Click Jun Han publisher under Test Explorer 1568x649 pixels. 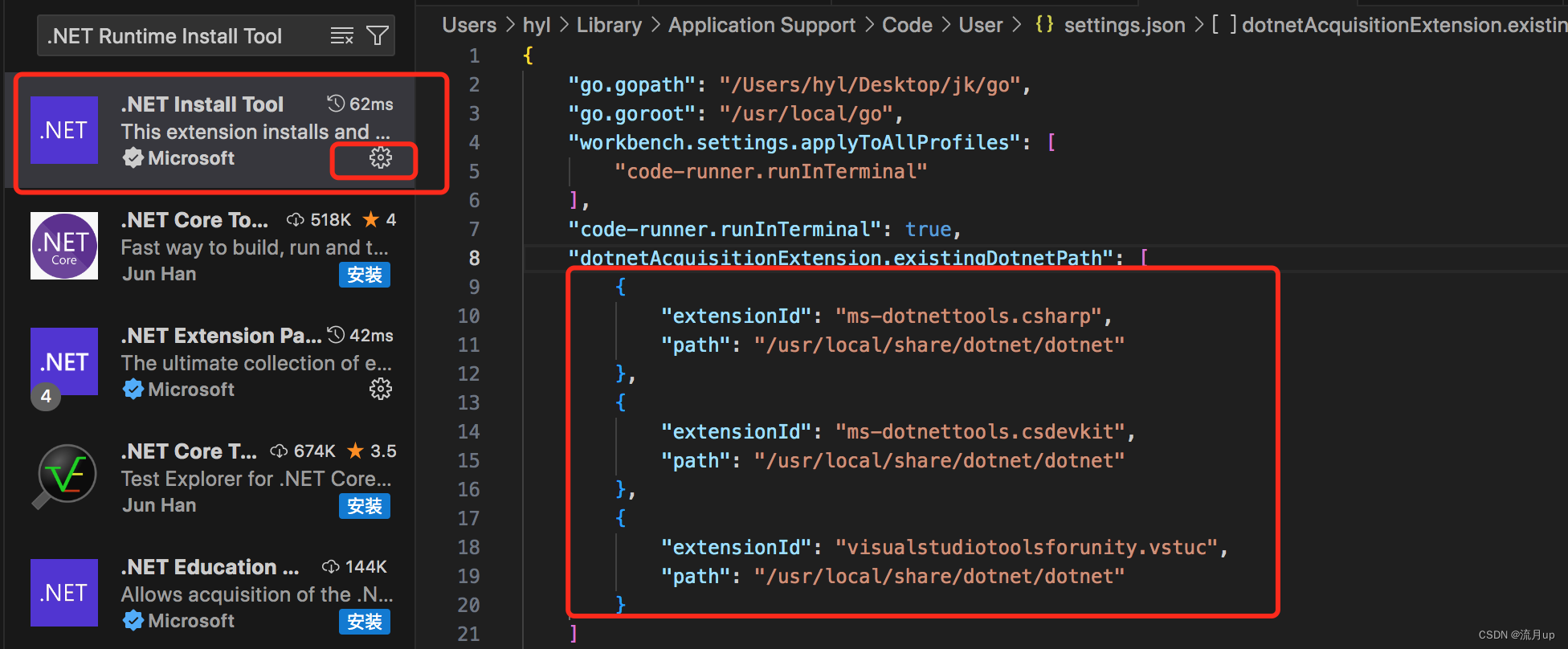(x=159, y=505)
